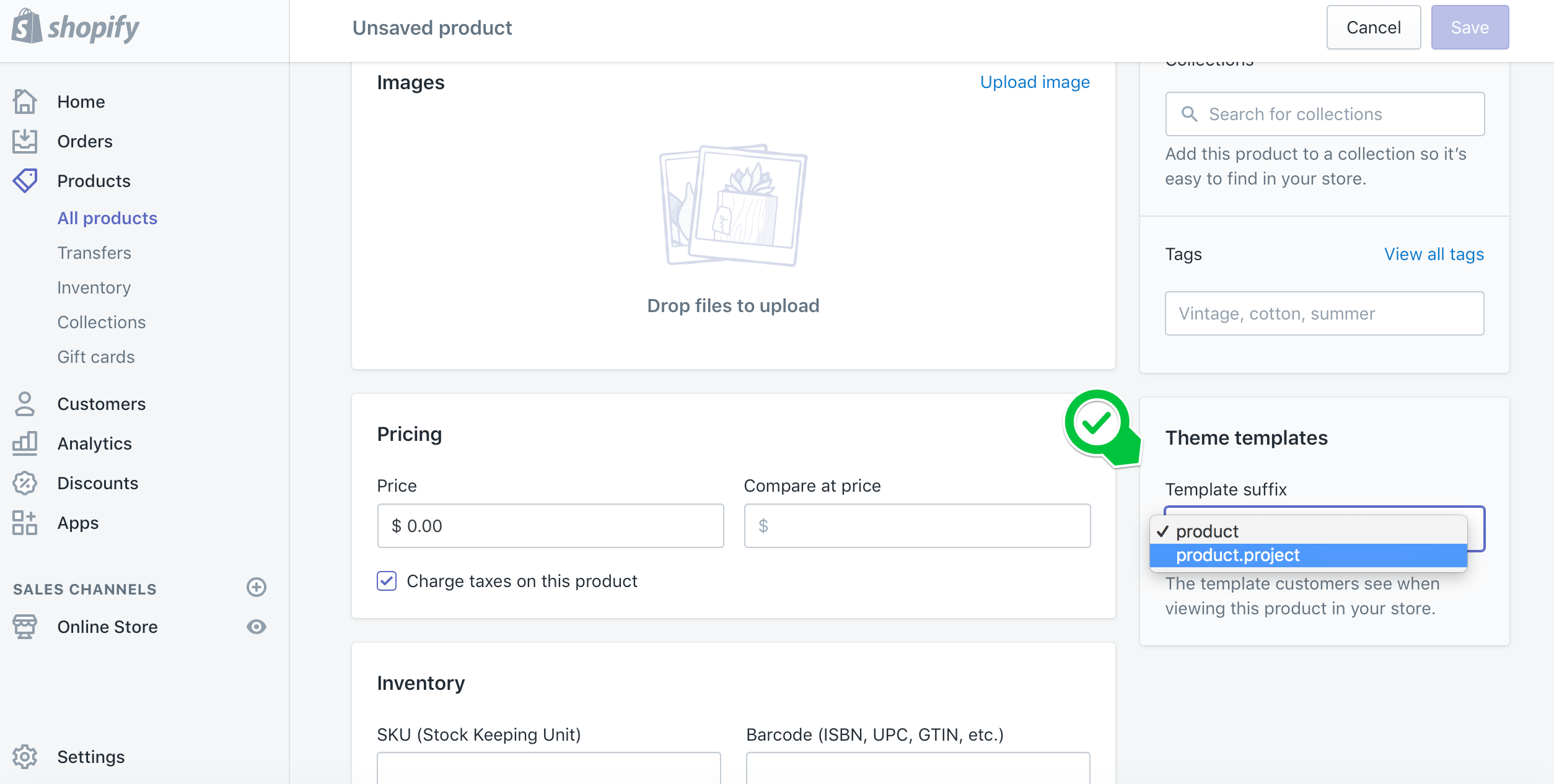The image size is (1554, 784).
Task: Click the Orders icon in sidebar
Action: [x=25, y=141]
